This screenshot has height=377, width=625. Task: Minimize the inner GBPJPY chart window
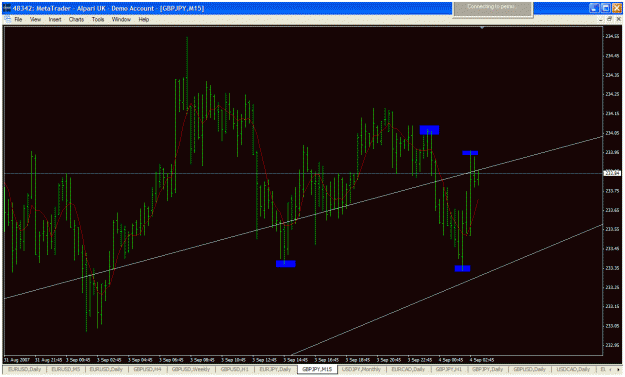601,19
